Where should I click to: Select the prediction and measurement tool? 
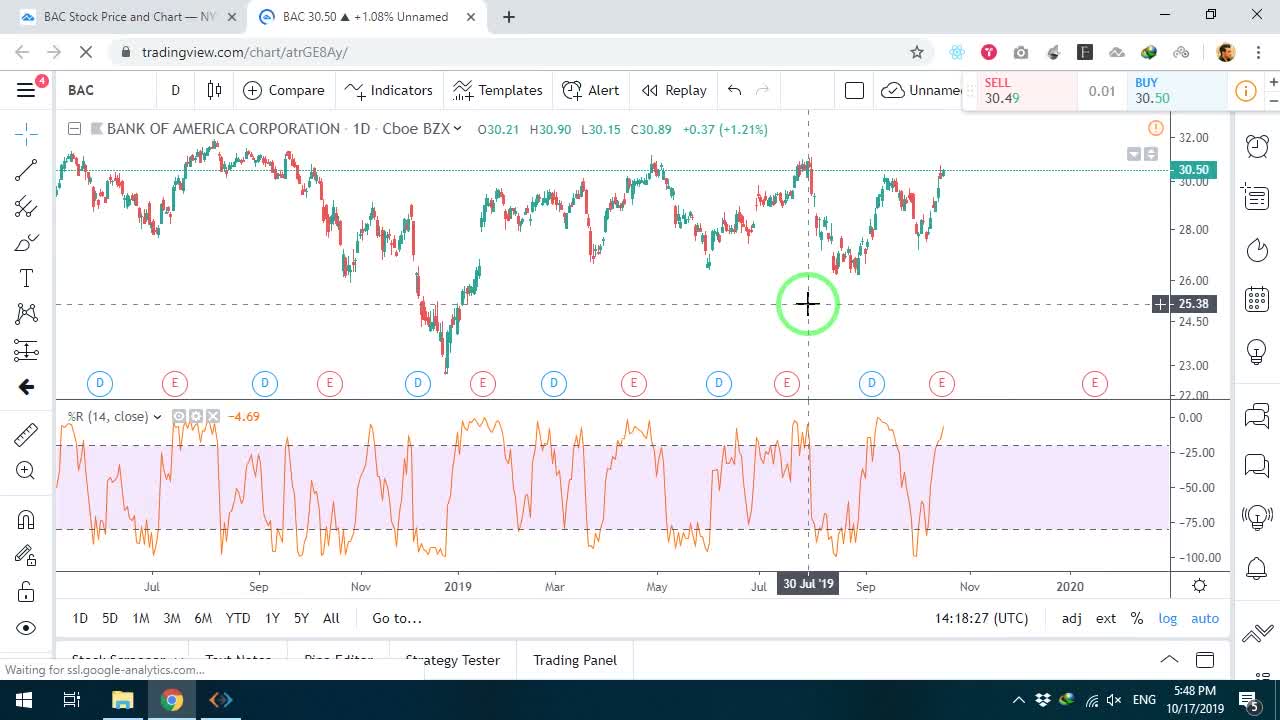click(26, 350)
